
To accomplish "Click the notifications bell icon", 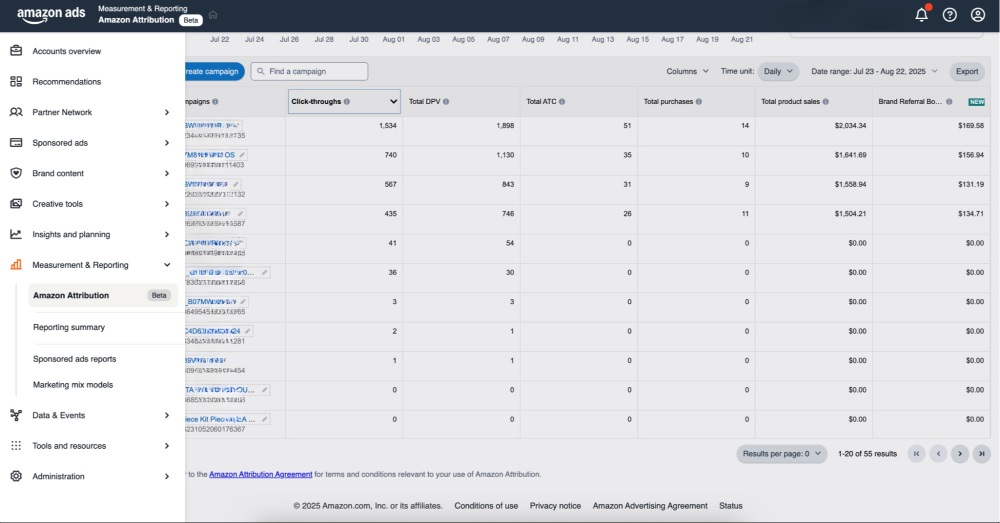I will coord(921,15).
